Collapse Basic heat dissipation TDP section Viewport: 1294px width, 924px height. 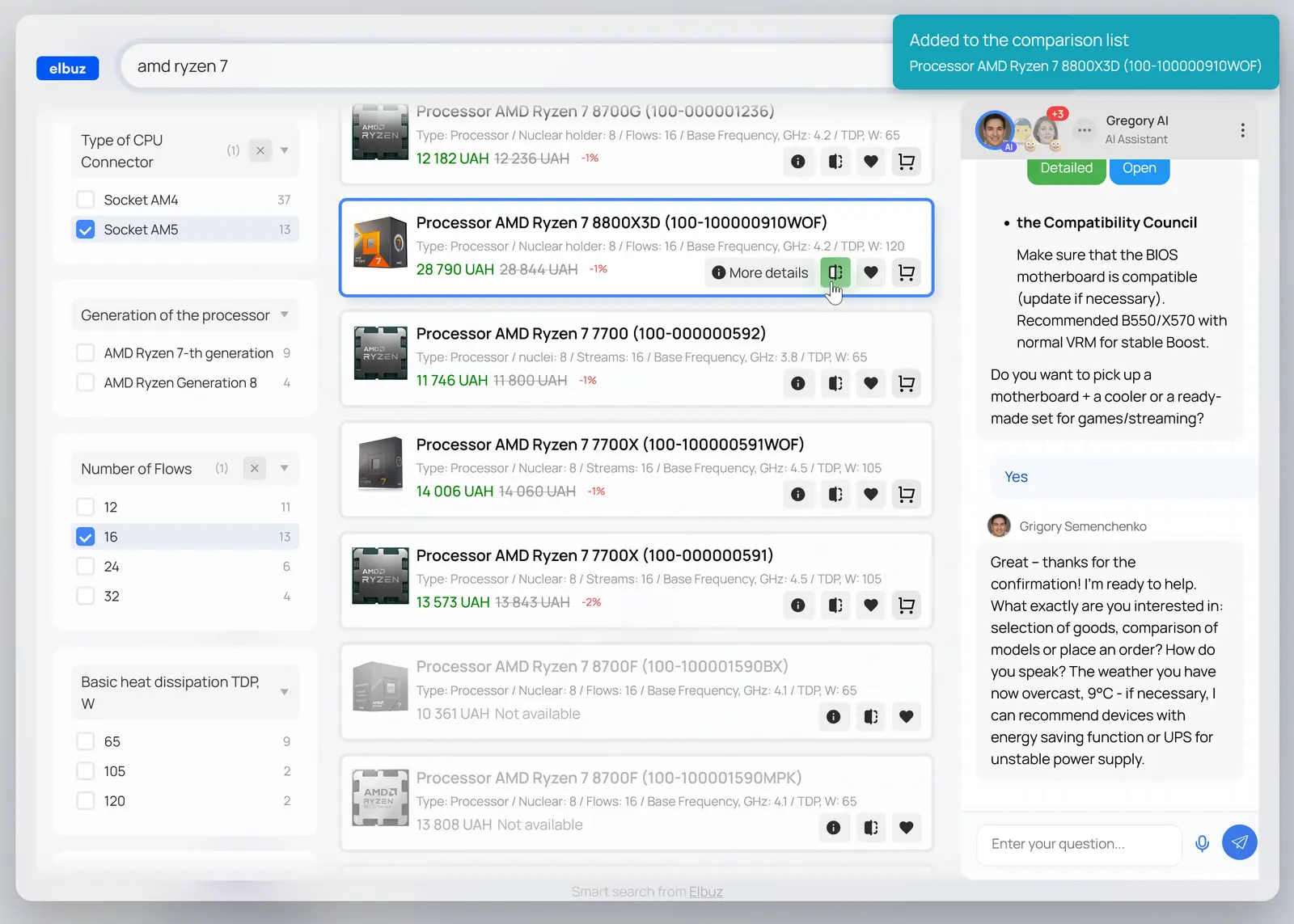(x=285, y=692)
